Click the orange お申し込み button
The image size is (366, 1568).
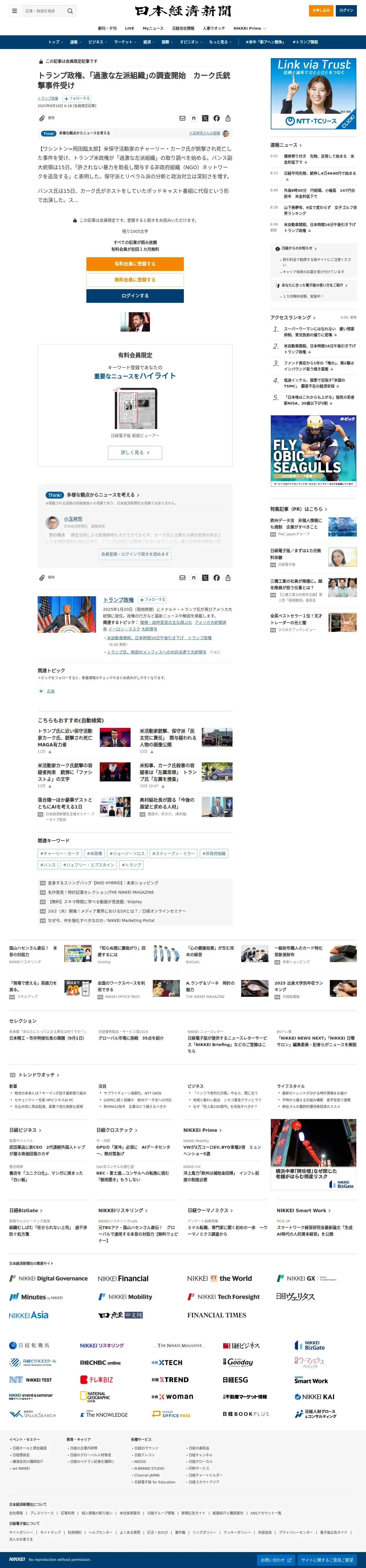(x=321, y=10)
